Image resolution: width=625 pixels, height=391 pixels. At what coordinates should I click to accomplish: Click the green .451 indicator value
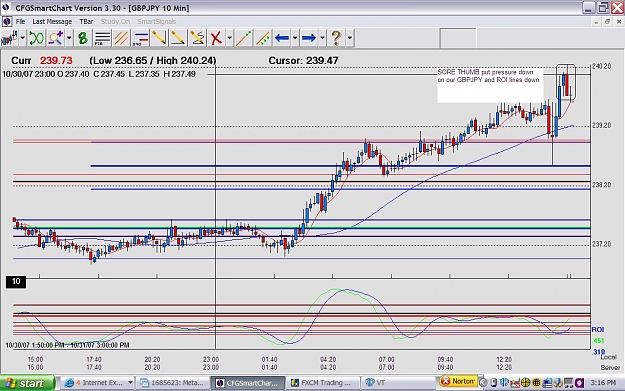pyautogui.click(x=598, y=341)
